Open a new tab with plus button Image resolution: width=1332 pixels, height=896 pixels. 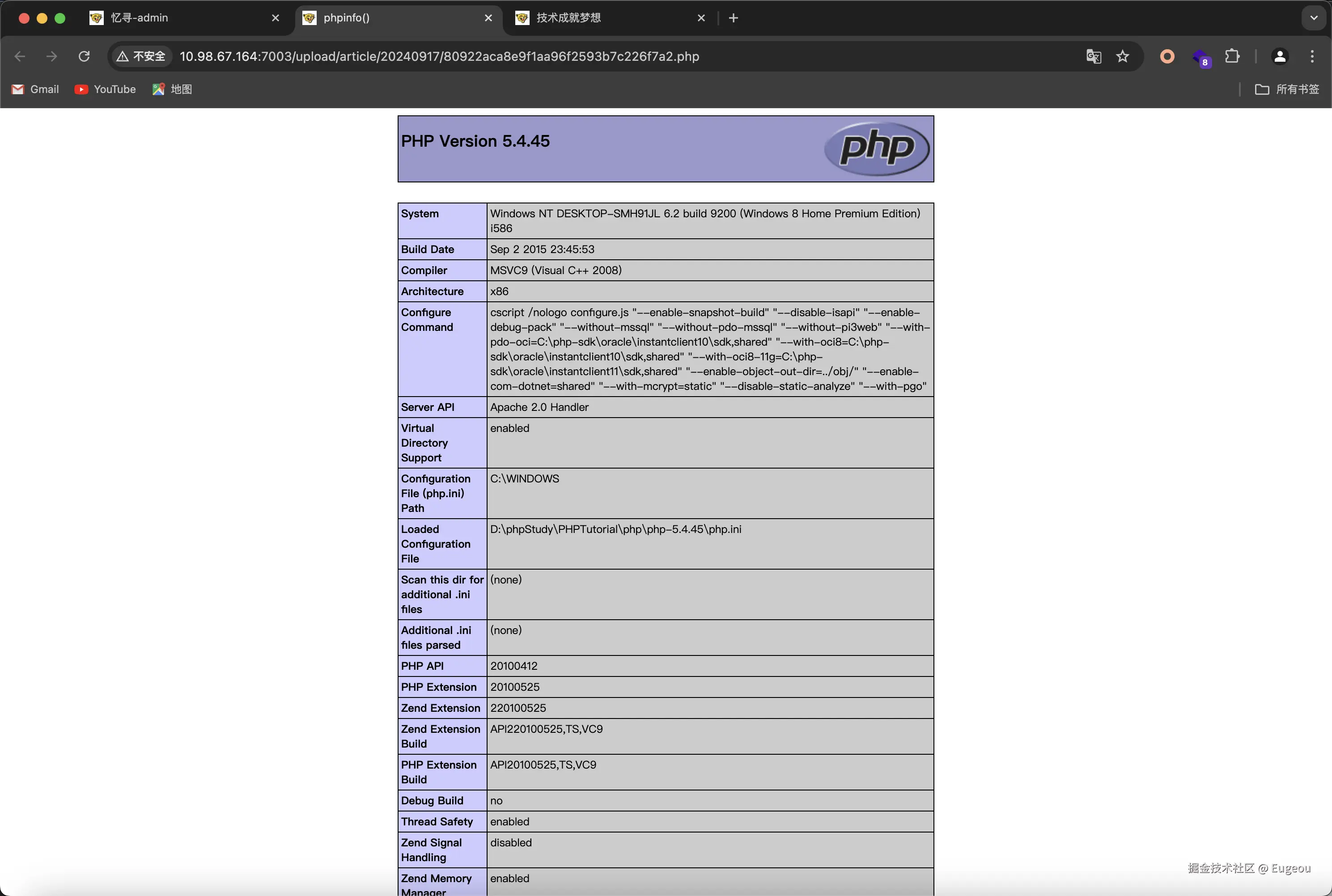[x=734, y=18]
